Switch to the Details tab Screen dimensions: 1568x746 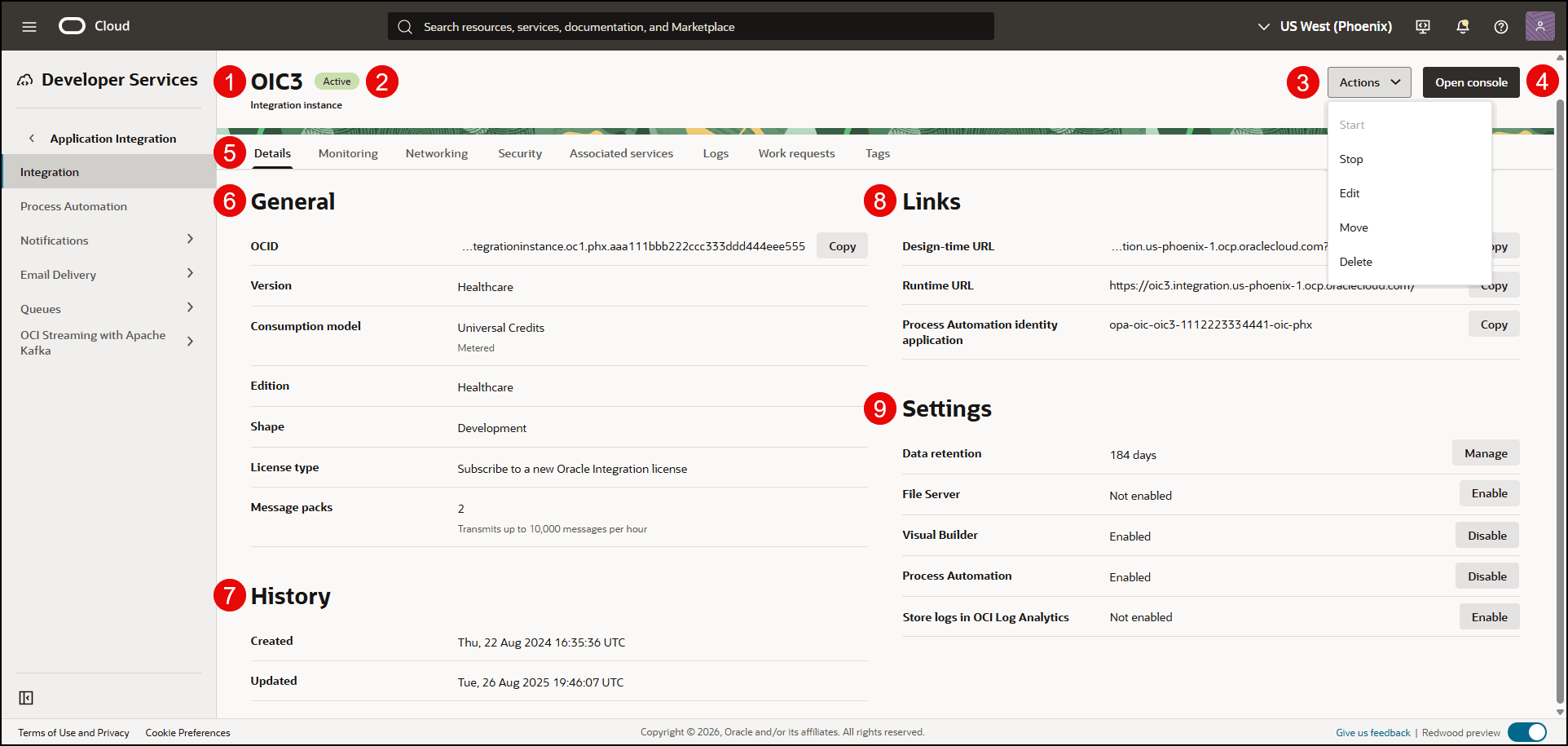(x=272, y=153)
